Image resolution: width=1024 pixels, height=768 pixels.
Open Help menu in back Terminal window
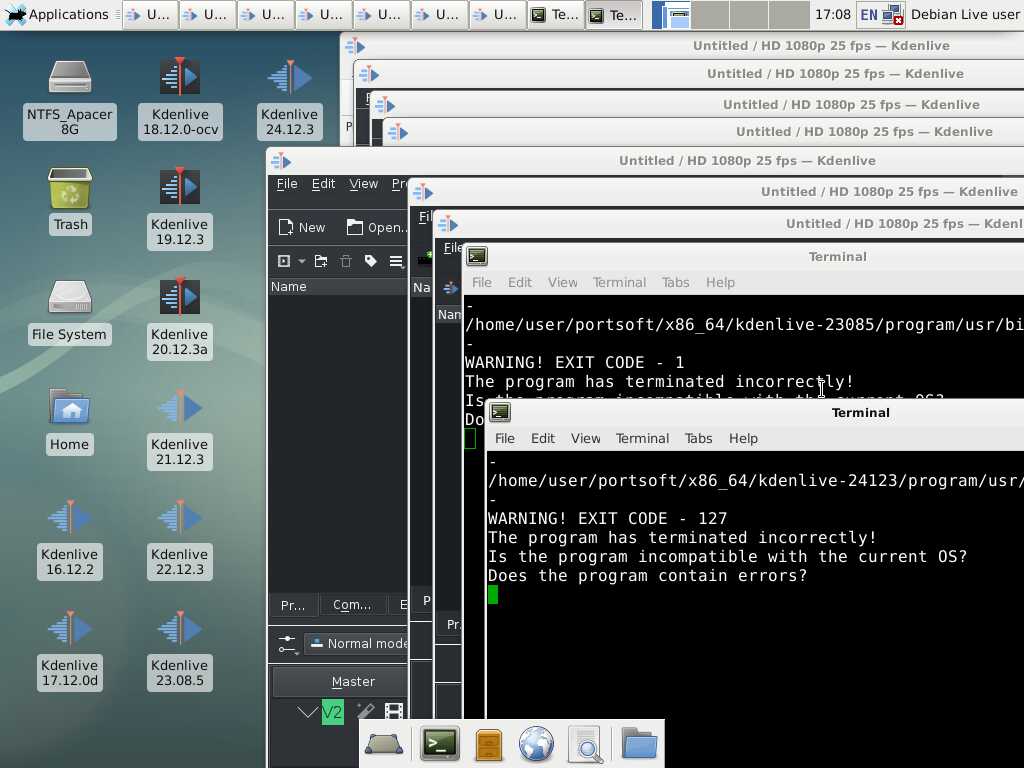coord(720,283)
